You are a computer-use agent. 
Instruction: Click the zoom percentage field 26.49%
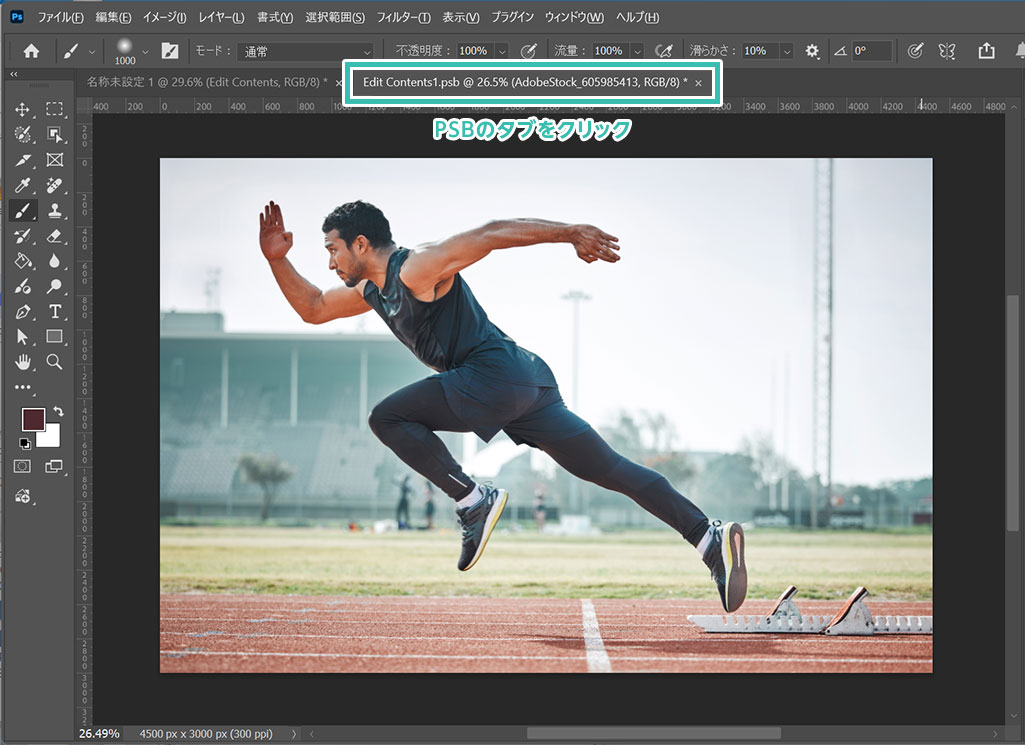(100, 733)
